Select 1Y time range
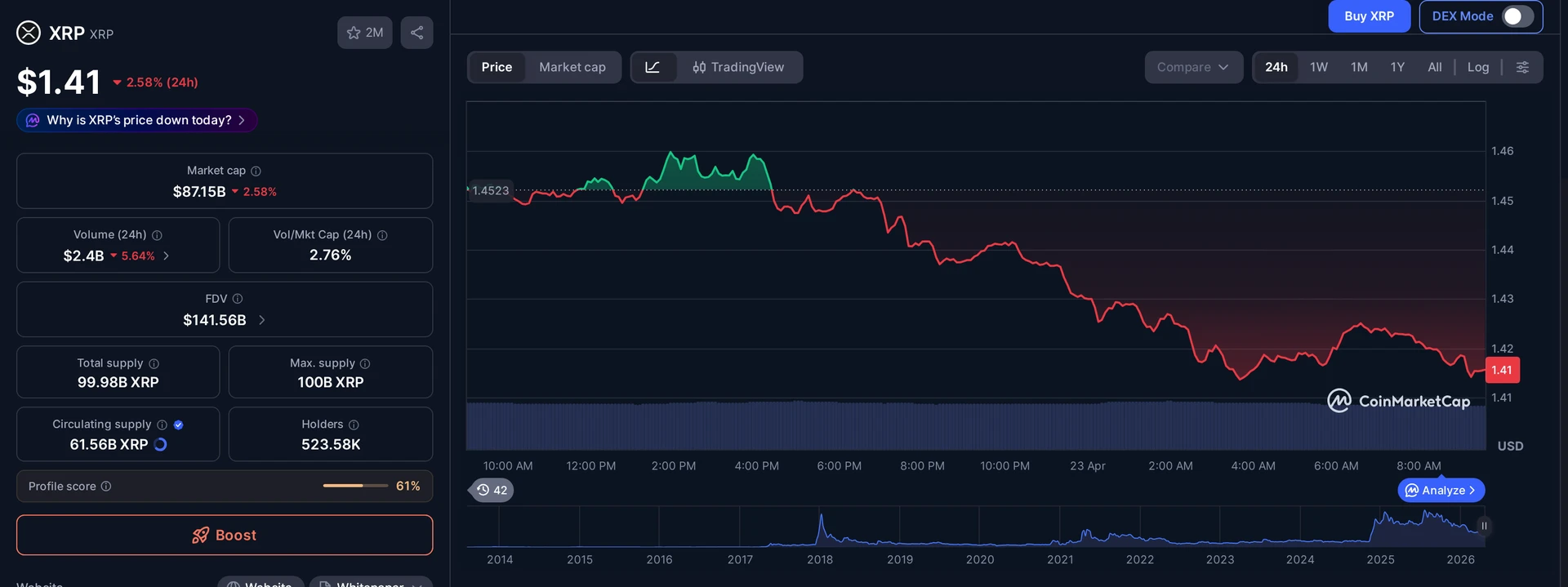Screen dimensions: 1568x587 click(x=1397, y=67)
